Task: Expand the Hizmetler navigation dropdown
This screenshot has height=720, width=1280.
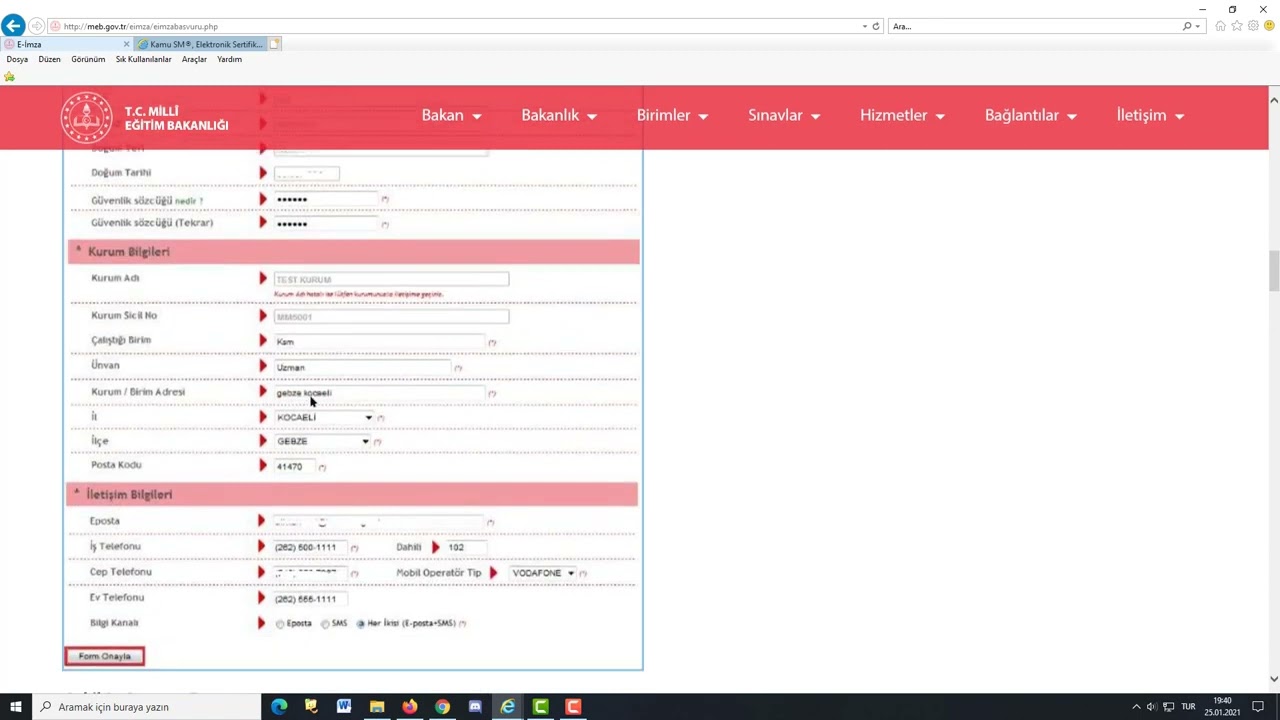Action: [902, 115]
